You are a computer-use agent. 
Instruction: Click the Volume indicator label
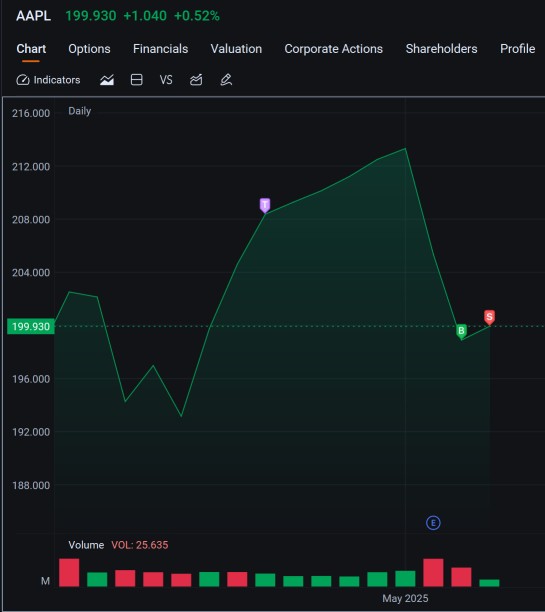86,545
